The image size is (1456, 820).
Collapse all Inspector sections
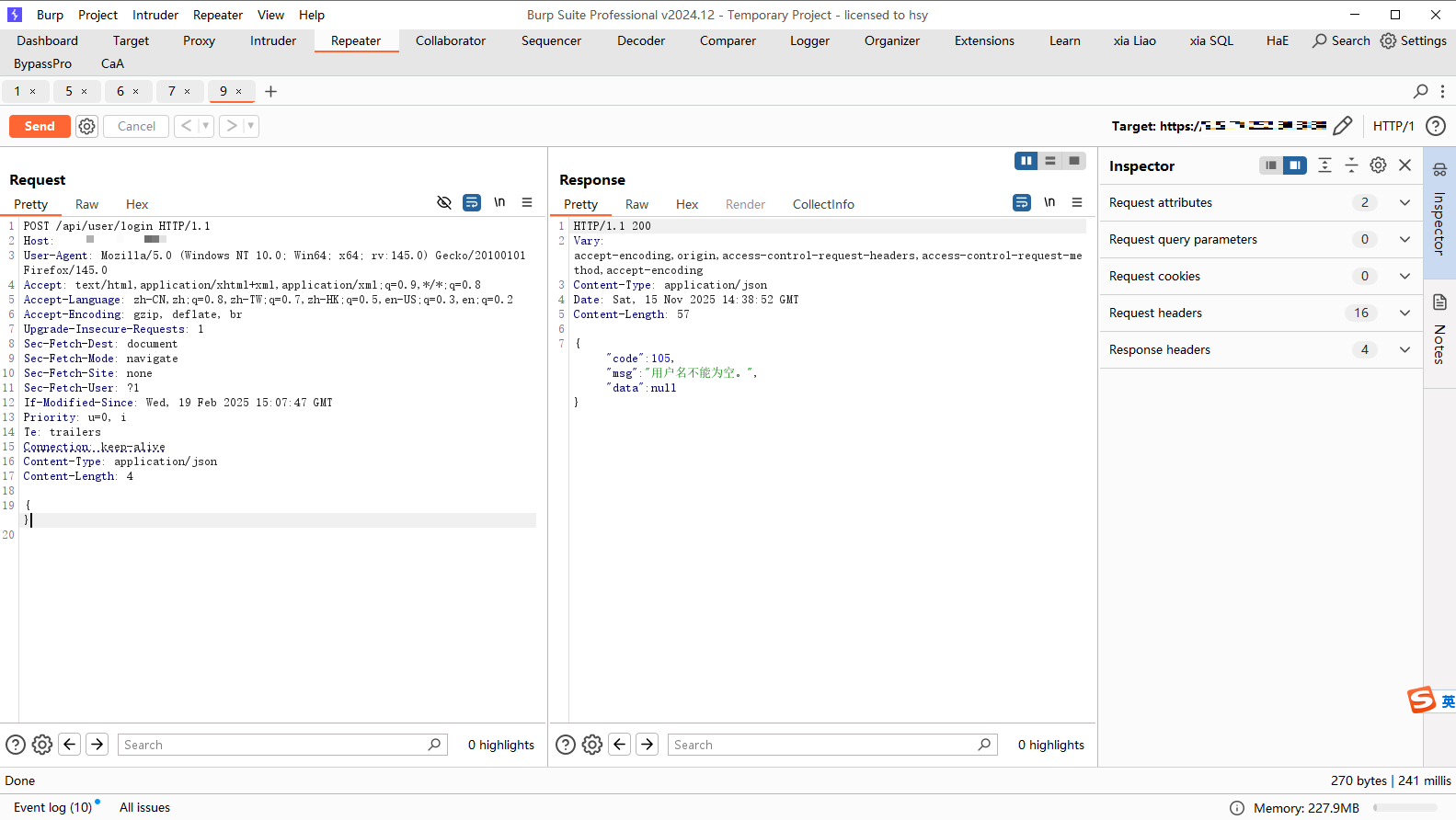[1351, 165]
